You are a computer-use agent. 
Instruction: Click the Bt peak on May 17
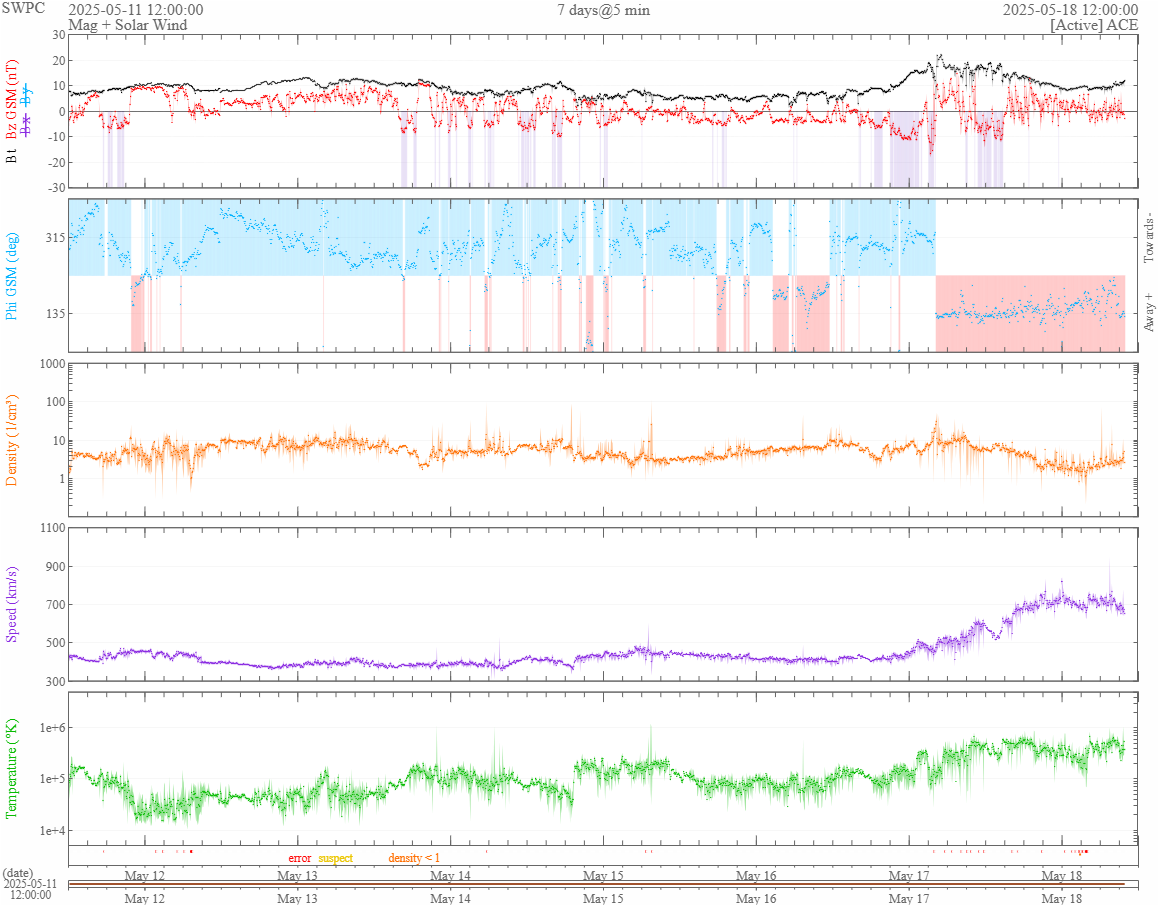939,56
